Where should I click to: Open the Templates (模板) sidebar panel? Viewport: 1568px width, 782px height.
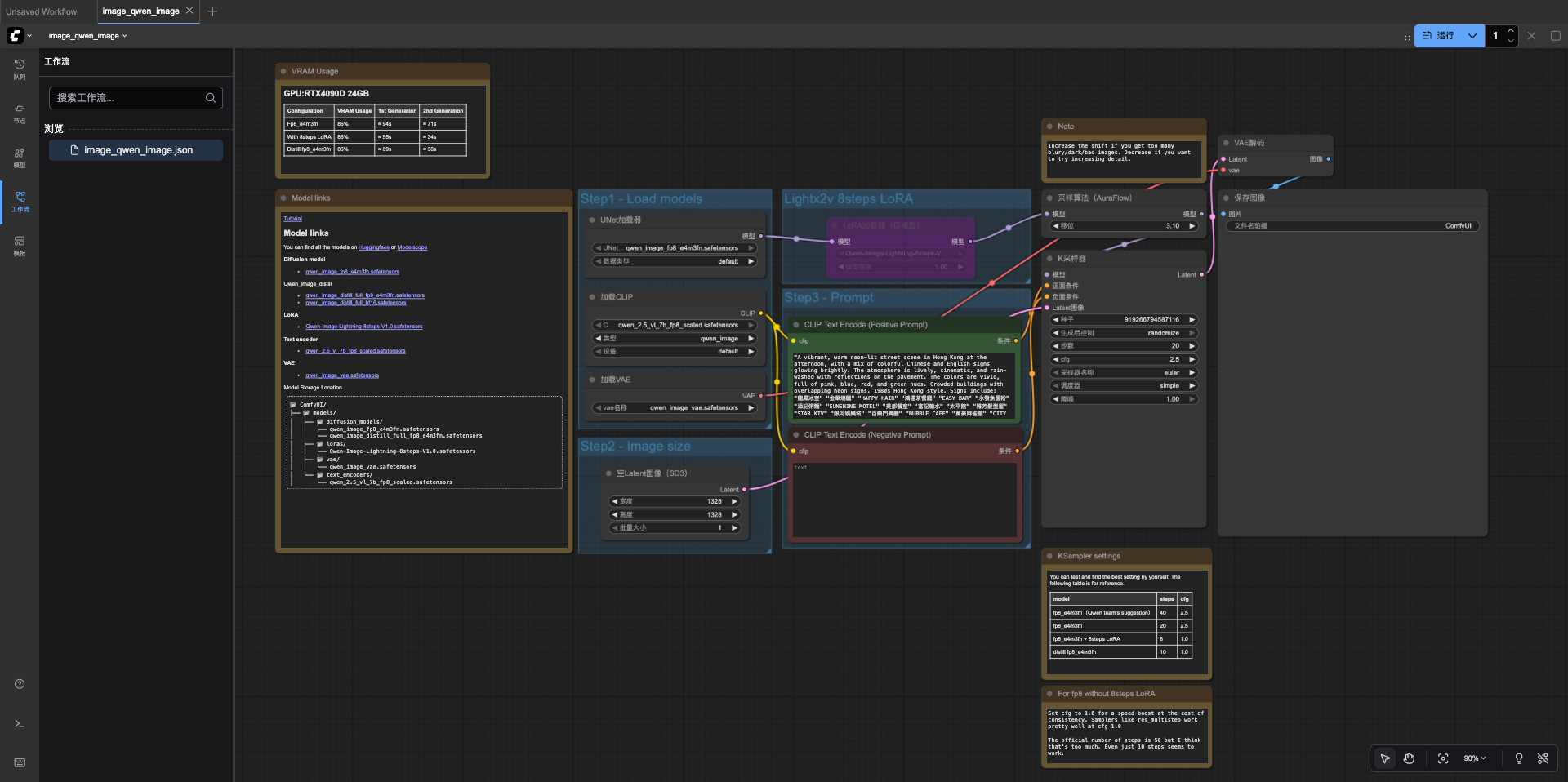(20, 246)
